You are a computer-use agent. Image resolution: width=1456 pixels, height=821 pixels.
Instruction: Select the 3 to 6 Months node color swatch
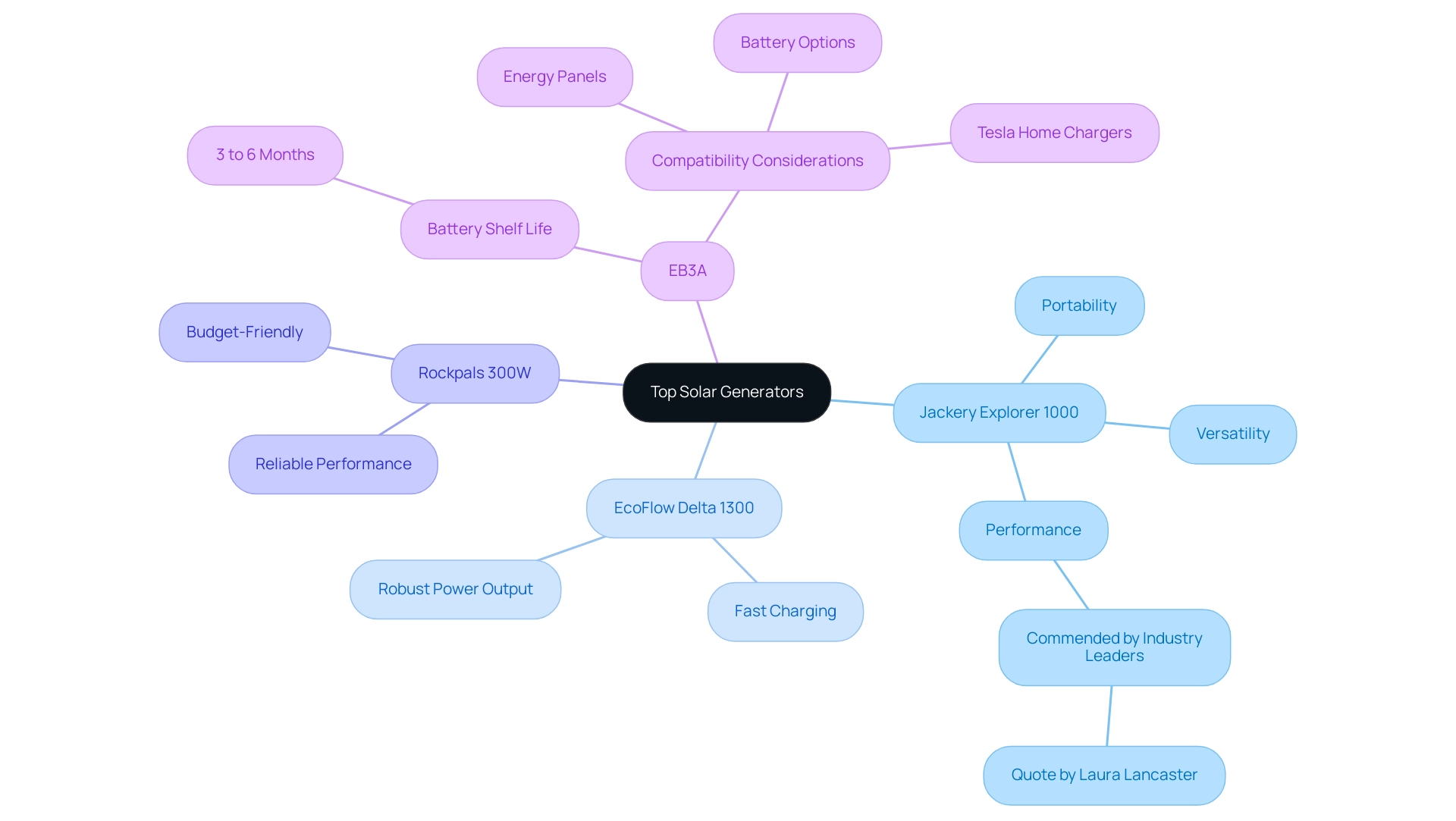click(x=263, y=154)
